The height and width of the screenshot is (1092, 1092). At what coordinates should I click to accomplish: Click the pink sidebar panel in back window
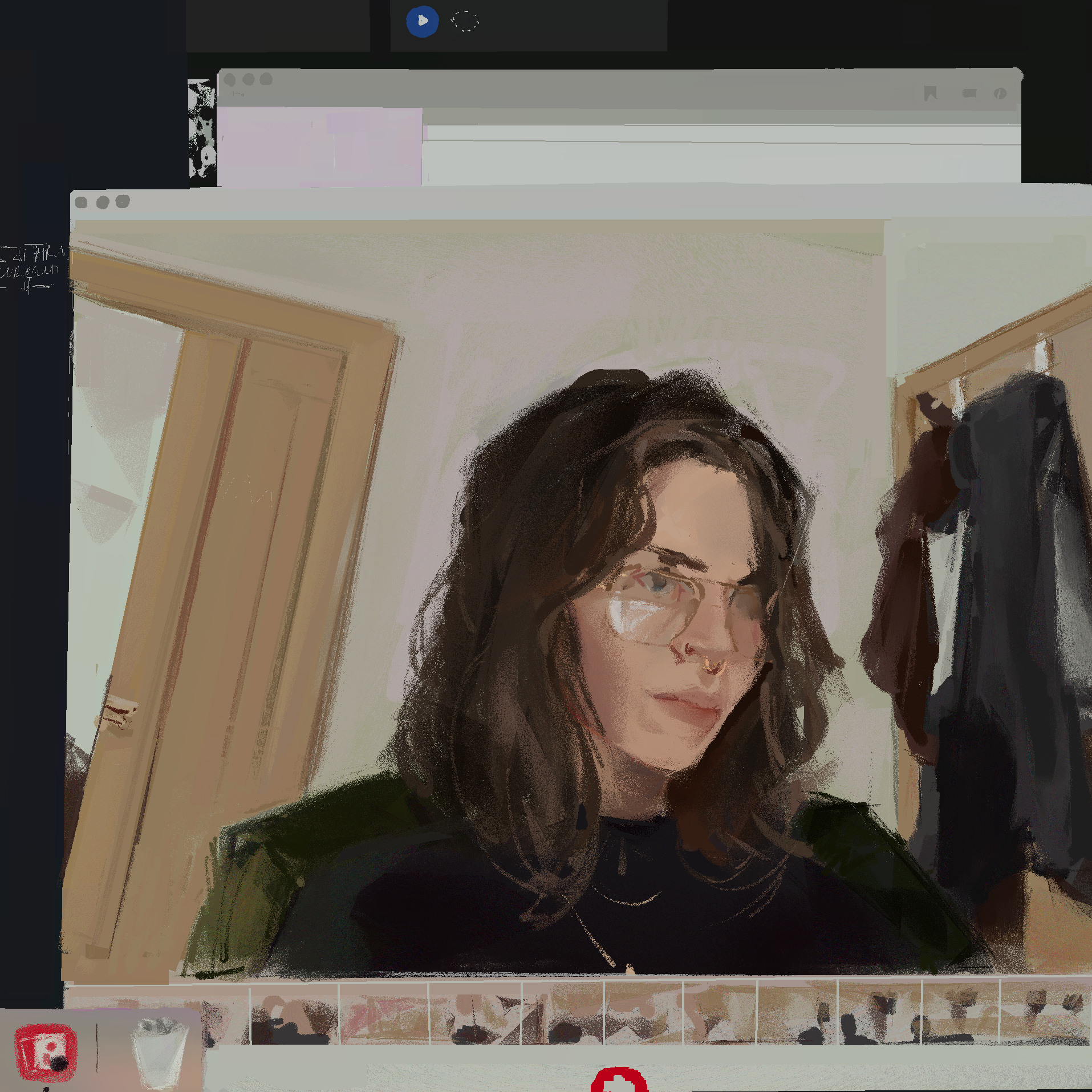[319, 147]
